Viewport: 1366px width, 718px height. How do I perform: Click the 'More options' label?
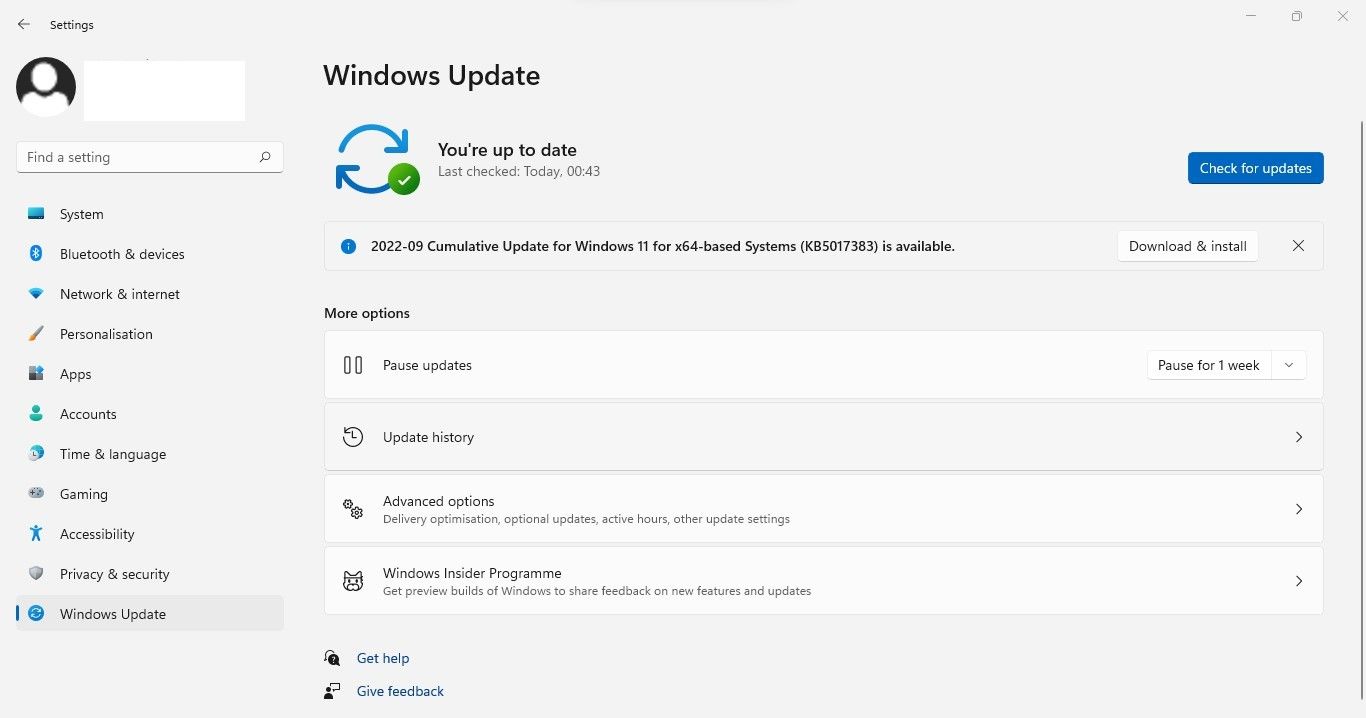[x=367, y=313]
